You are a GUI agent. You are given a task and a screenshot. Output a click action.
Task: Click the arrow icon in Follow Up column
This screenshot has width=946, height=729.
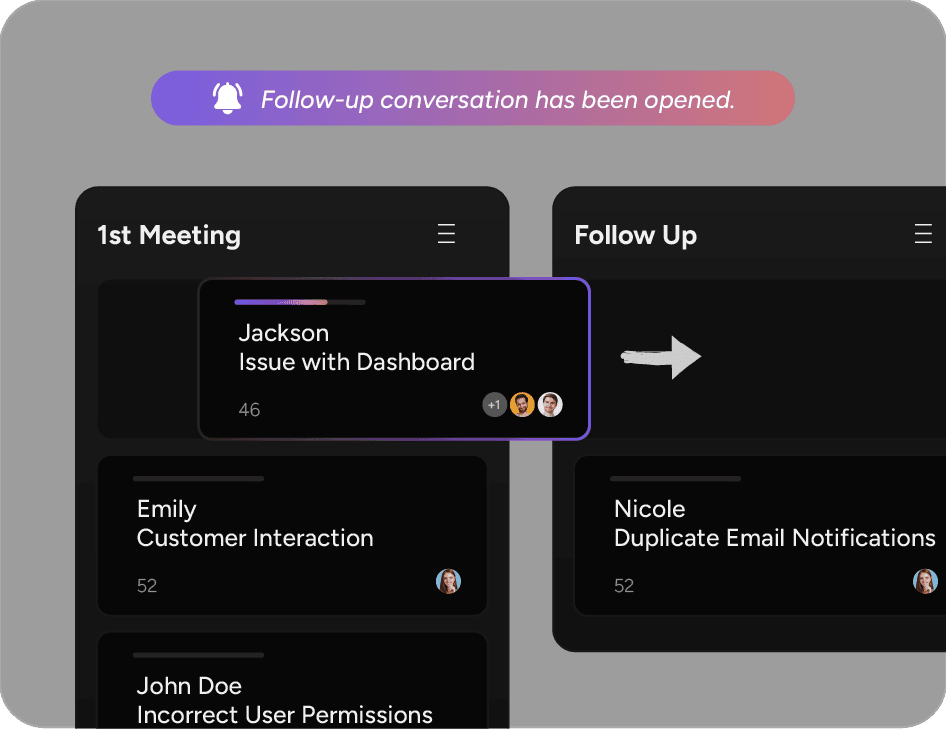662,357
